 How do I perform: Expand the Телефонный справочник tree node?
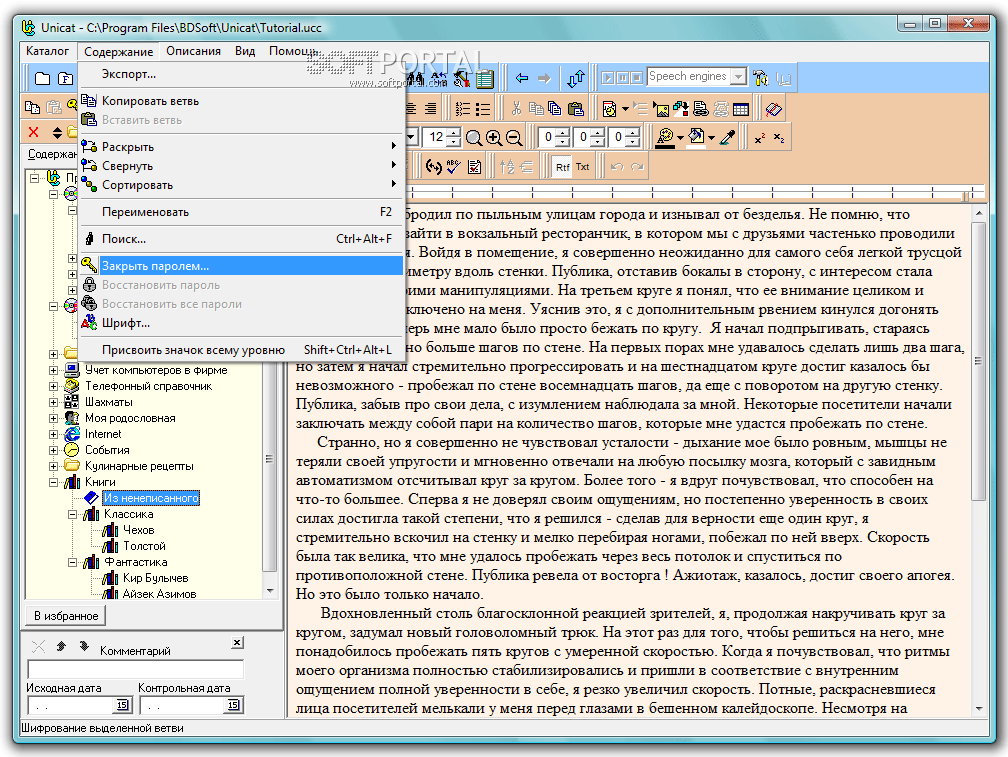tap(54, 386)
